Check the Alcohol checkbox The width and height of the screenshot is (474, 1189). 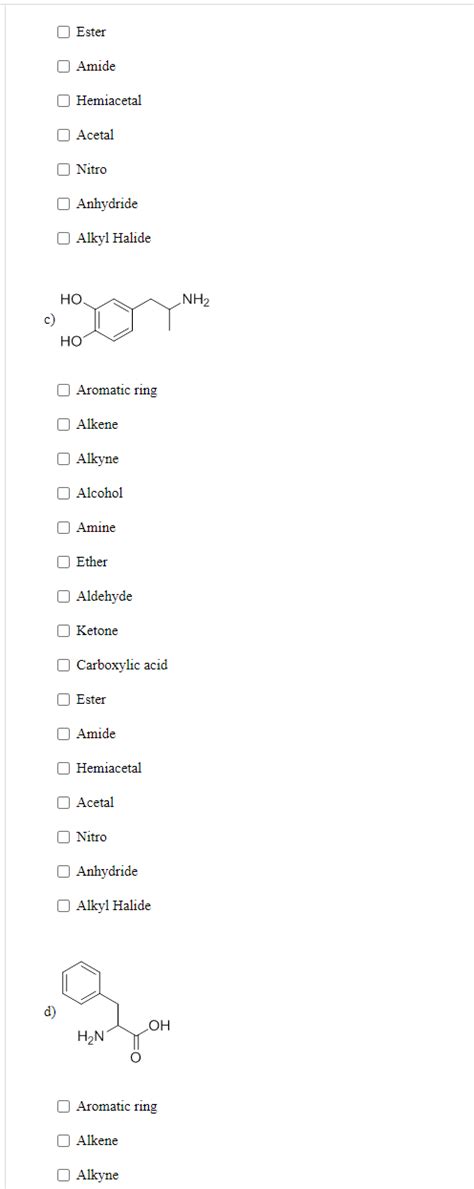tap(64, 493)
